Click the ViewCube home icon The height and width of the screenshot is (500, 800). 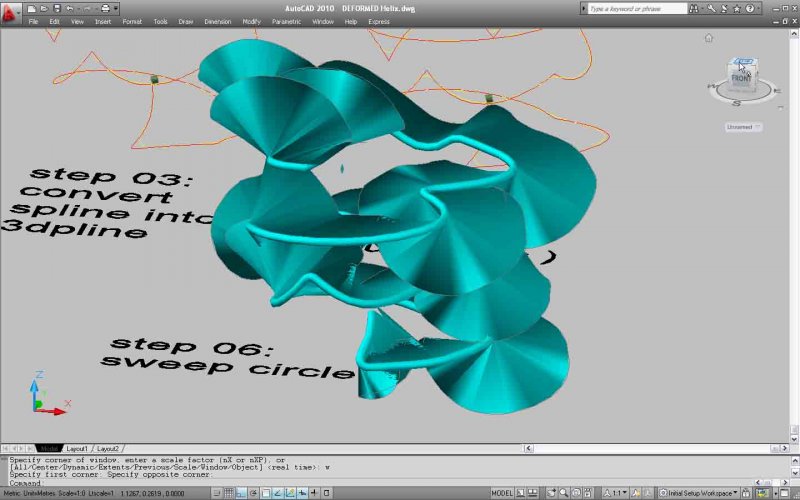pyautogui.click(x=709, y=39)
